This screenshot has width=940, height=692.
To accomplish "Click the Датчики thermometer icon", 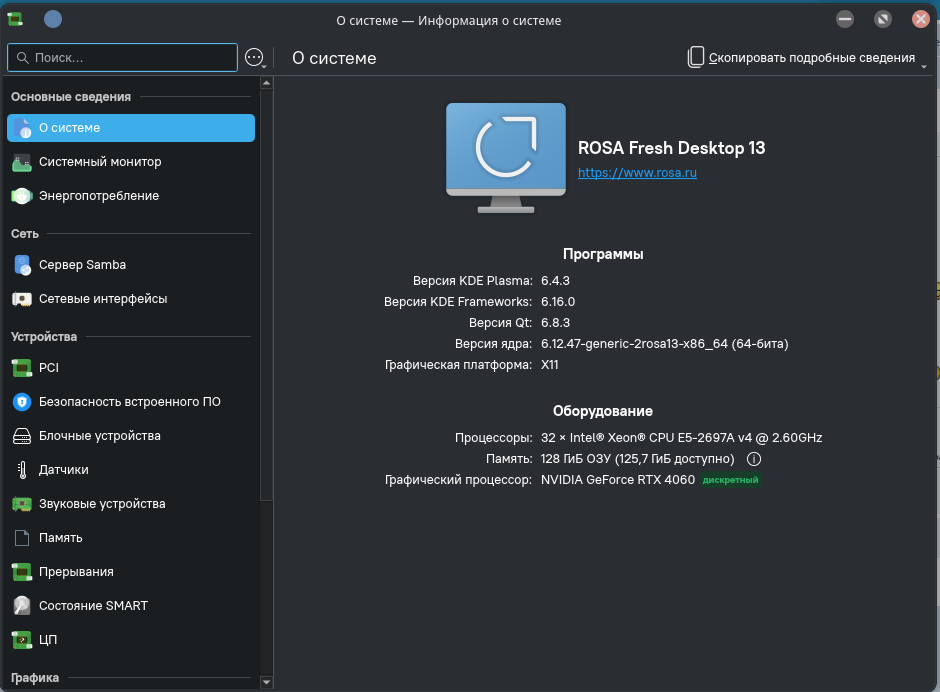I will tap(22, 470).
